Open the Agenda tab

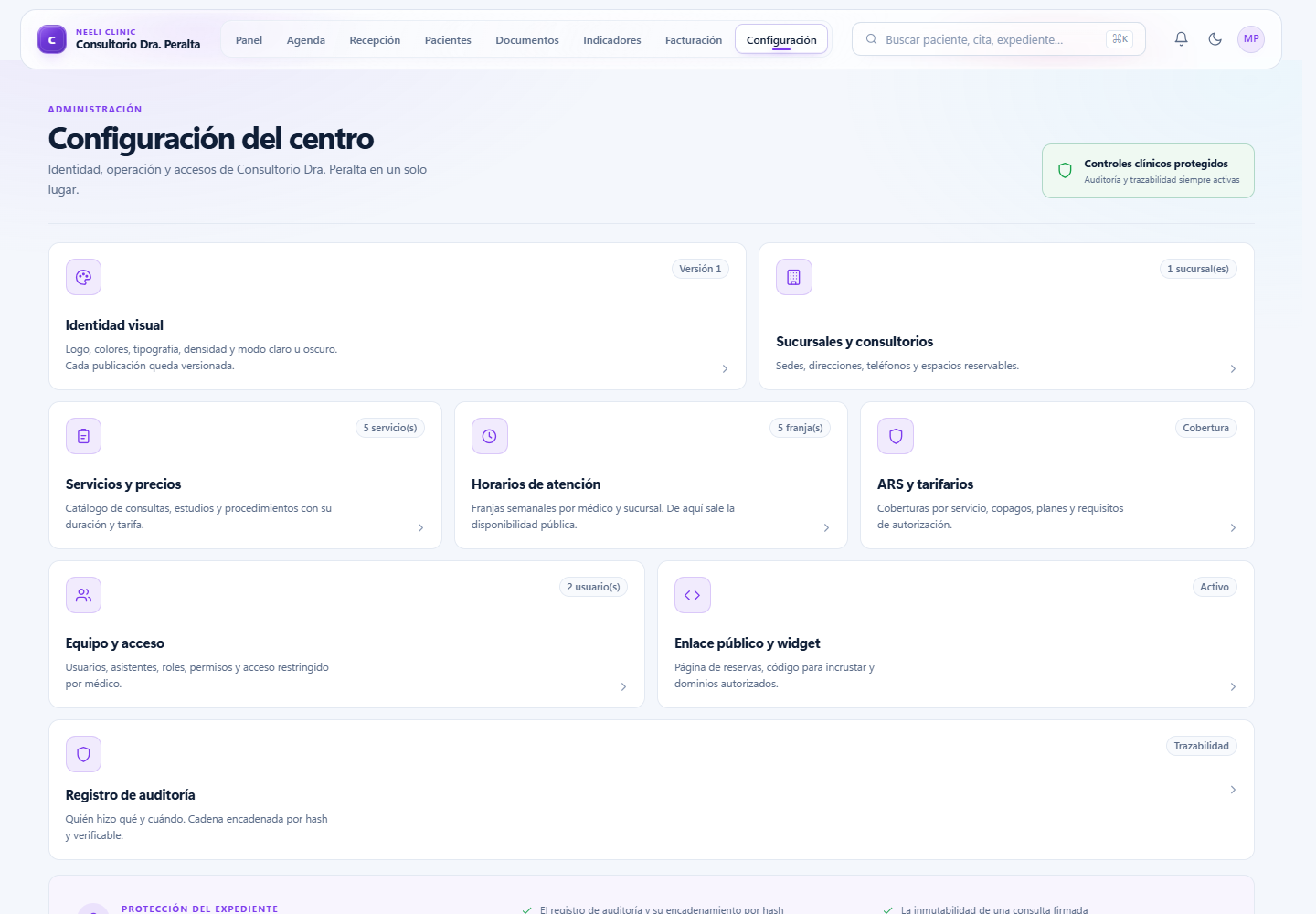pos(306,40)
